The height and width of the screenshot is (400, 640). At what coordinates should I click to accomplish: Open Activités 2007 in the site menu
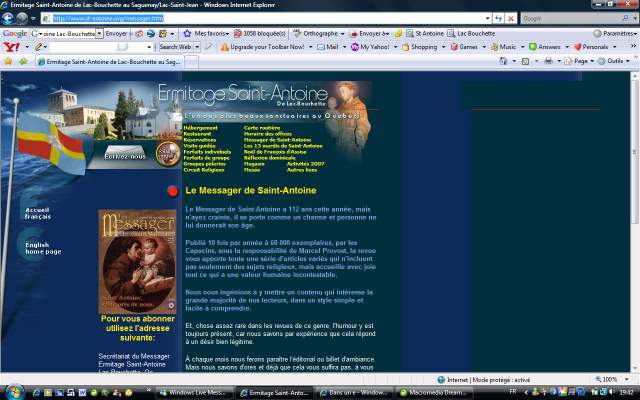pos(306,164)
